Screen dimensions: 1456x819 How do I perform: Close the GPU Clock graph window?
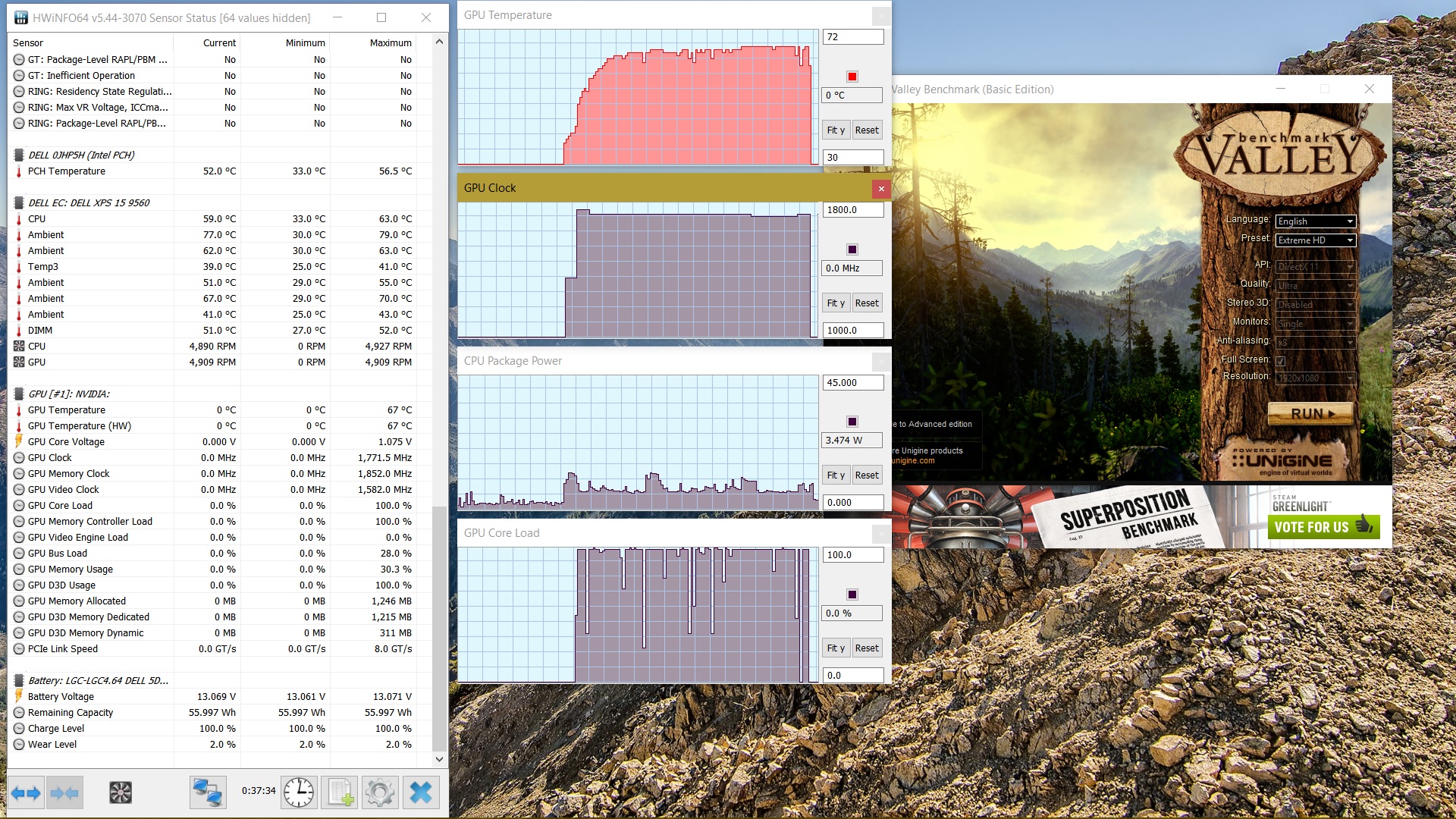pos(880,189)
